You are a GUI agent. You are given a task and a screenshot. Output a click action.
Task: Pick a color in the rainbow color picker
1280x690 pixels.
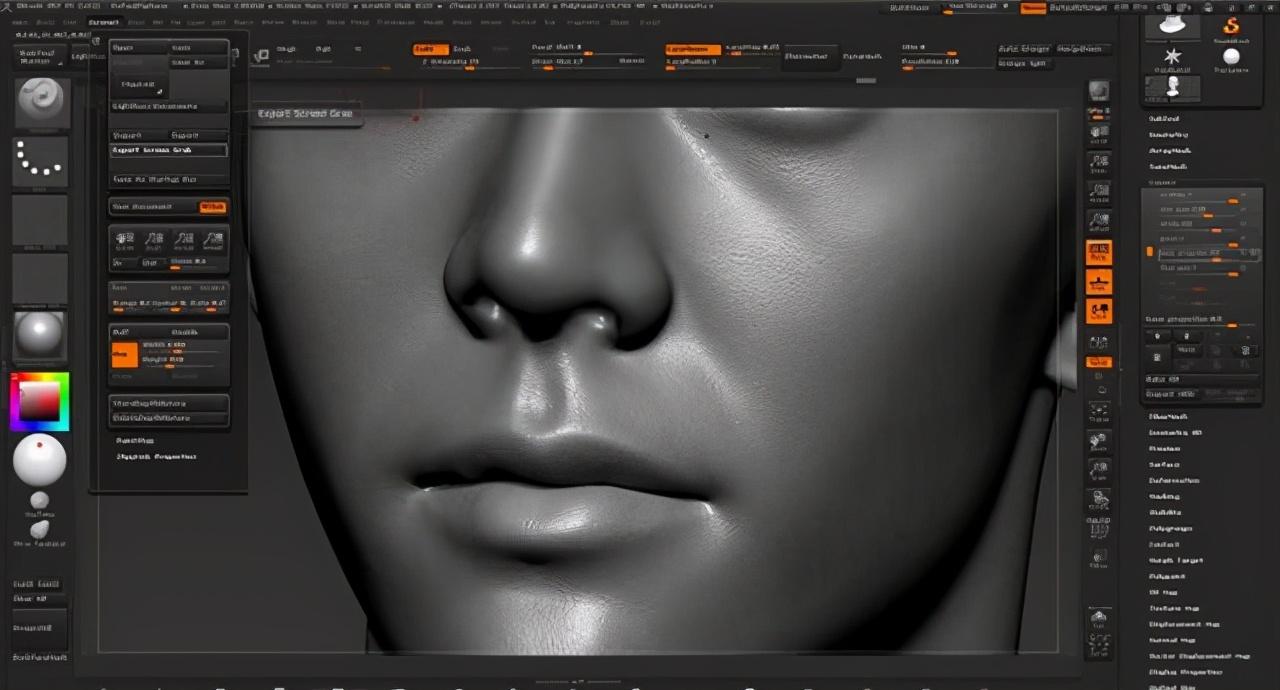tap(40, 401)
